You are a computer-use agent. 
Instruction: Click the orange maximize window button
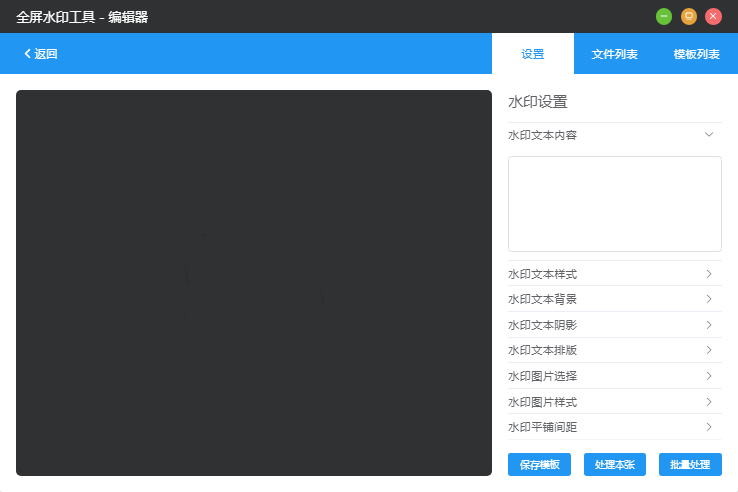689,16
